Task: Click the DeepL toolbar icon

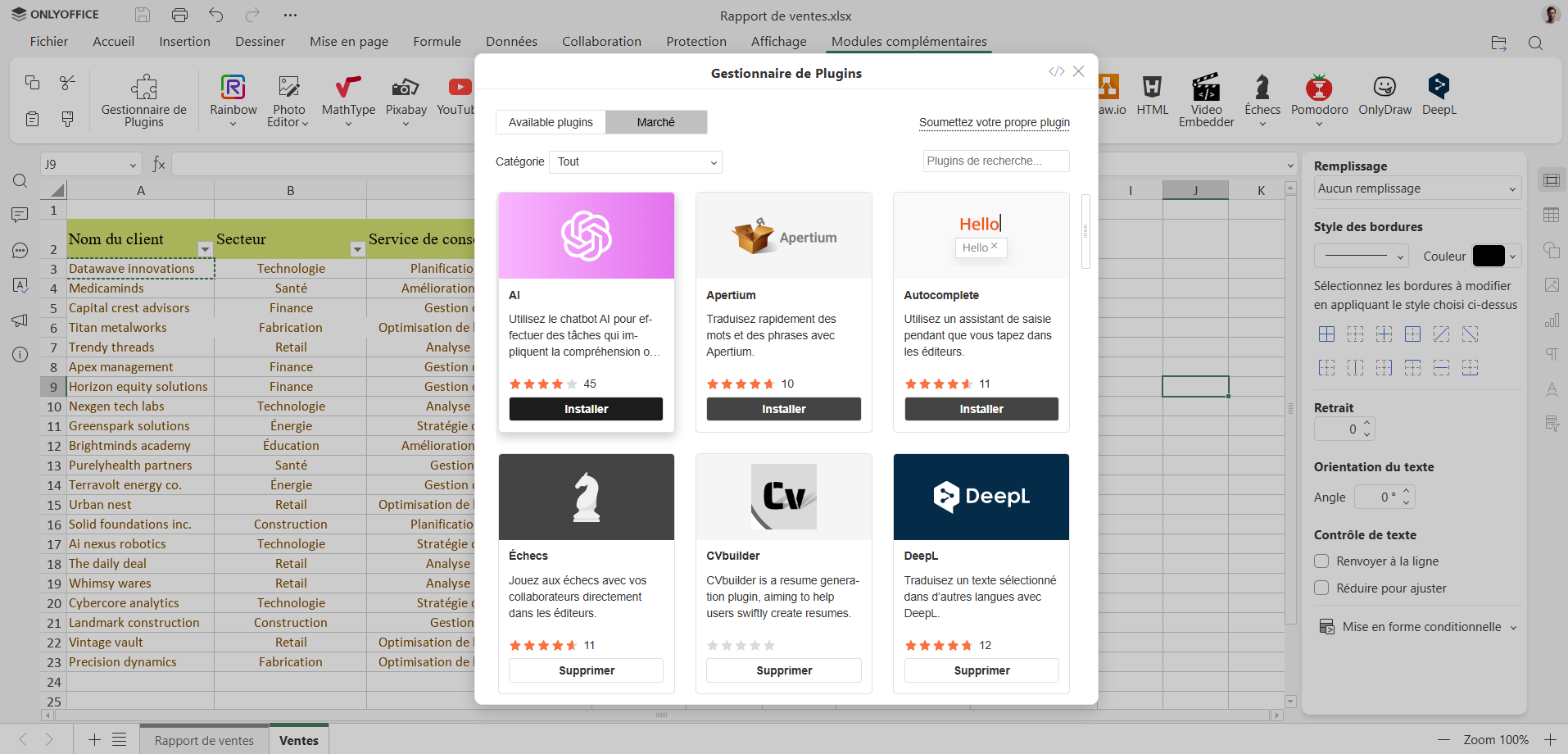Action: (x=1439, y=88)
